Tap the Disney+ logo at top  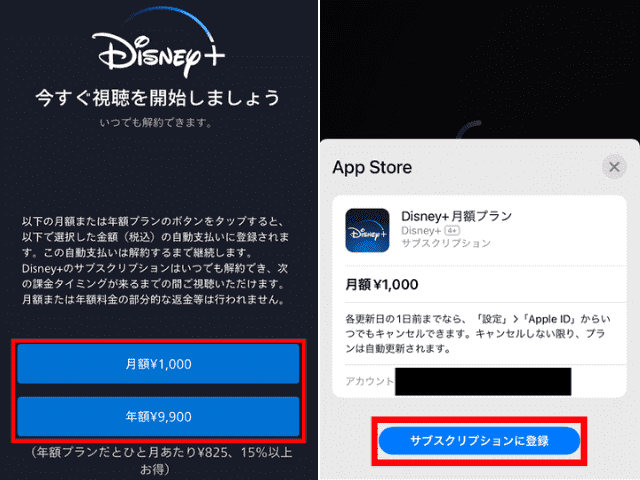[x=159, y=43]
